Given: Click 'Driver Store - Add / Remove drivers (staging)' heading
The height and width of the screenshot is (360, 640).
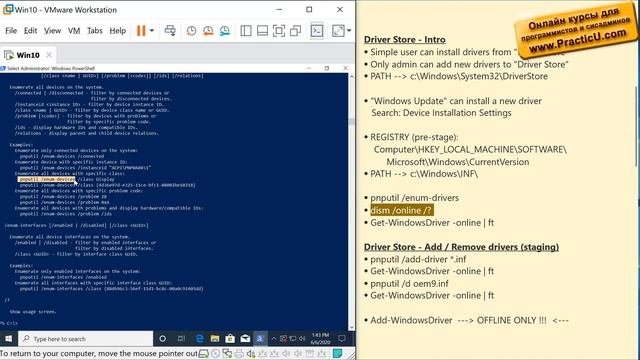Looking at the screenshot, I should point(461,247).
